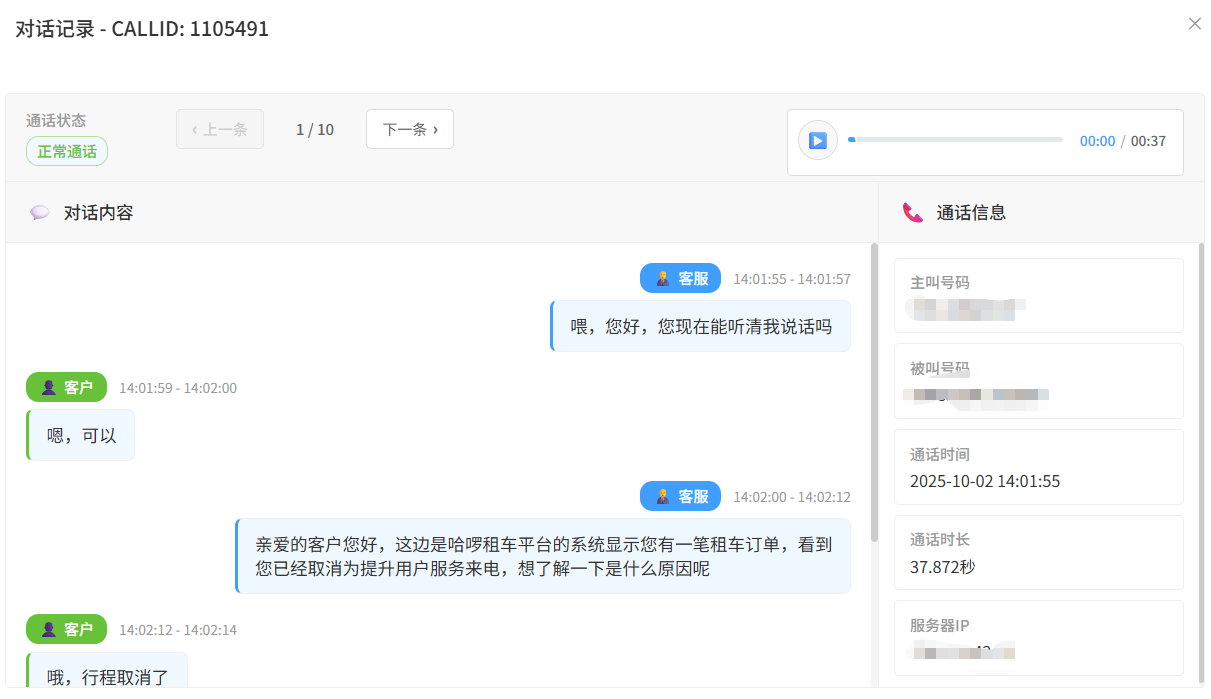Click the disabled 上一条 previous button

tap(220, 129)
